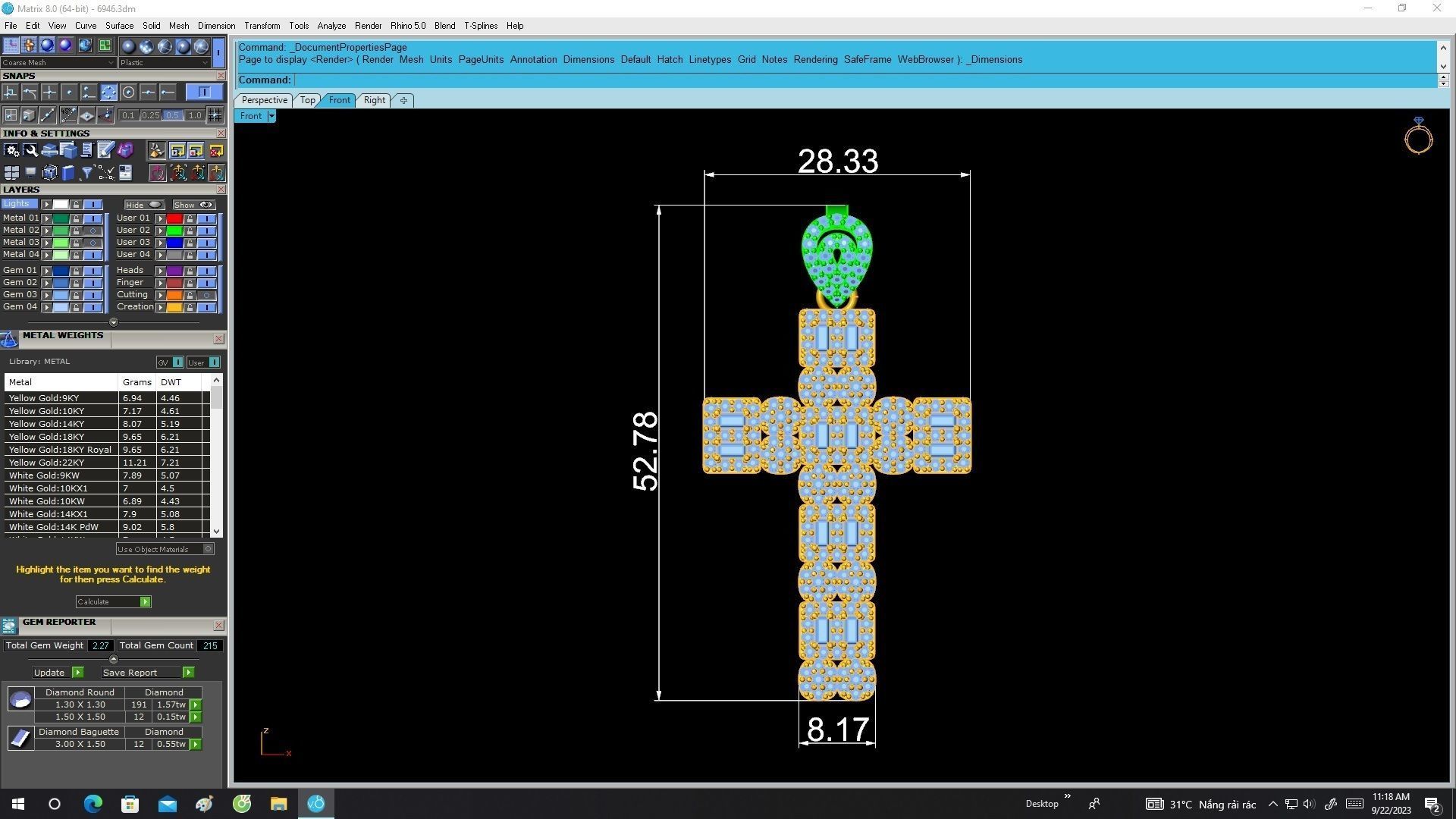
Task: Toggle lock on Metal 01 layer
Action: pyautogui.click(x=76, y=218)
